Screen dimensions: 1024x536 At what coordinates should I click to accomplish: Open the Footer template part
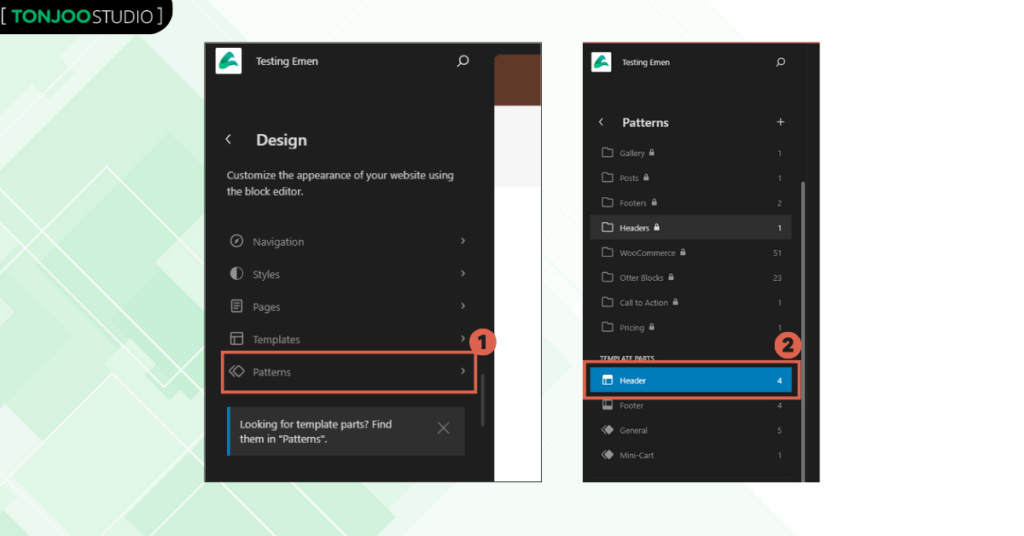point(631,406)
